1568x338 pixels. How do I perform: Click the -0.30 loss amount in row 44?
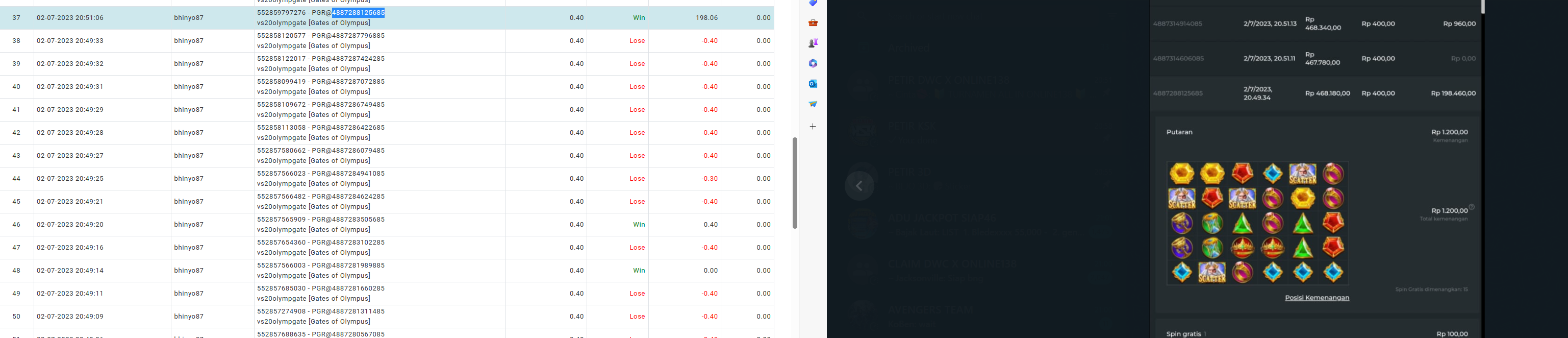(x=709, y=178)
